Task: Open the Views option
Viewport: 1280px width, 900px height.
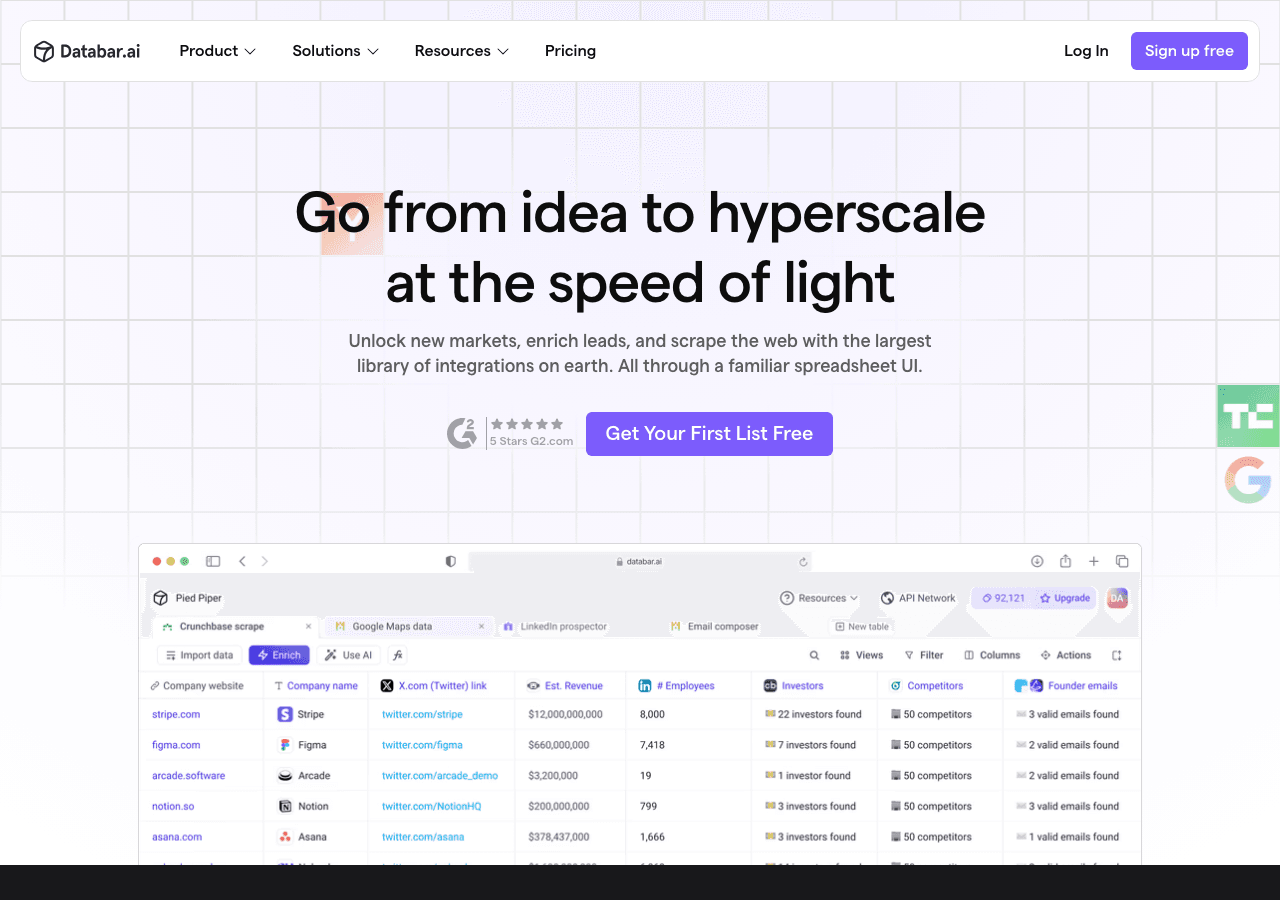Action: coord(861,656)
